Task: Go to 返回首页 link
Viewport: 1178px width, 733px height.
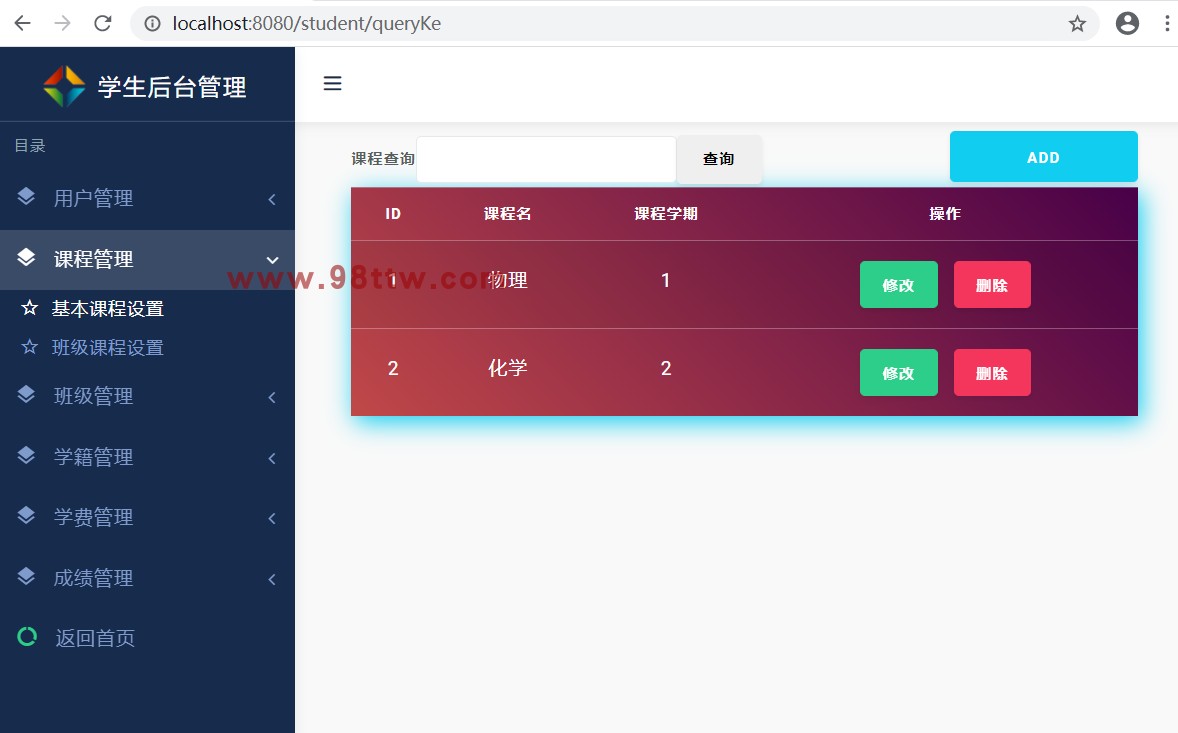Action: (95, 638)
